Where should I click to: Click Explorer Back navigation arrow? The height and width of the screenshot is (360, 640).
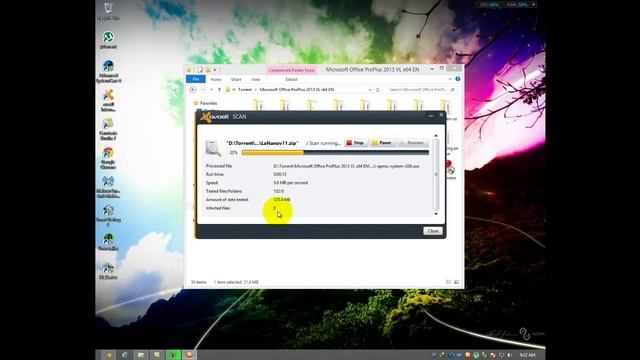click(193, 89)
